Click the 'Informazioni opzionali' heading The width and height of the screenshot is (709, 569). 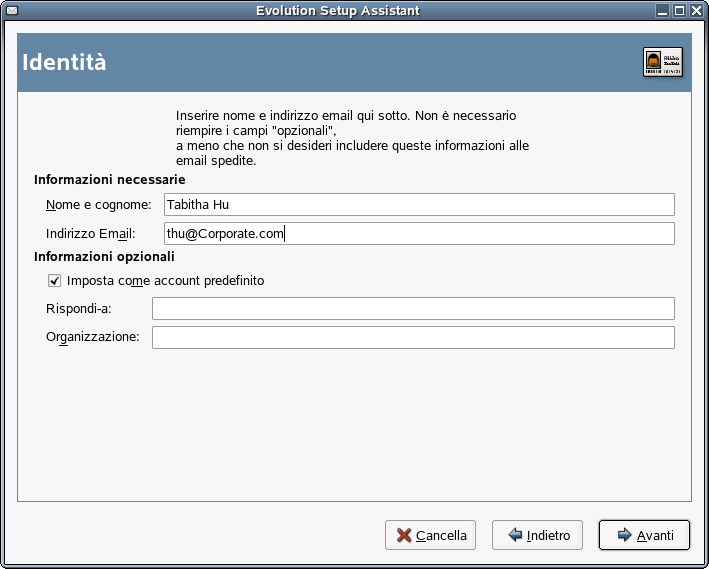[x=104, y=256]
